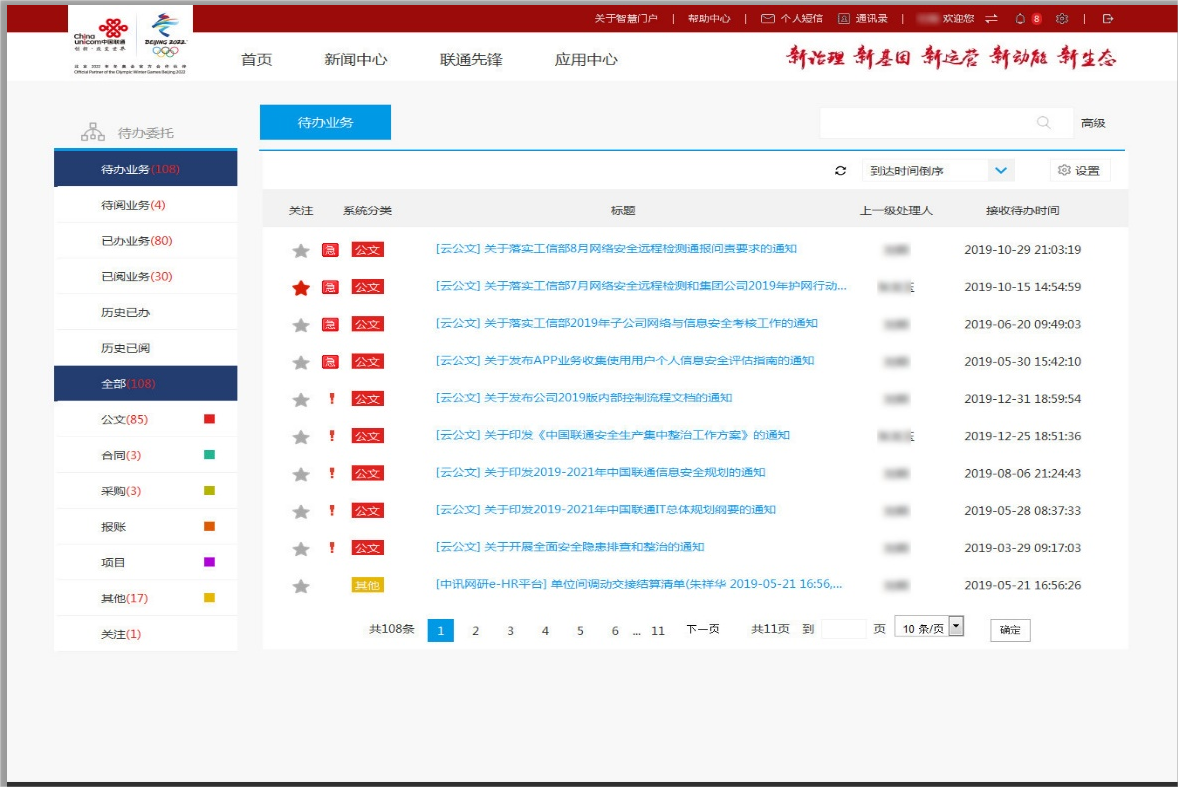Screen dimensions: 1178x787
Task: Open the address book icon
Action: [844, 18]
